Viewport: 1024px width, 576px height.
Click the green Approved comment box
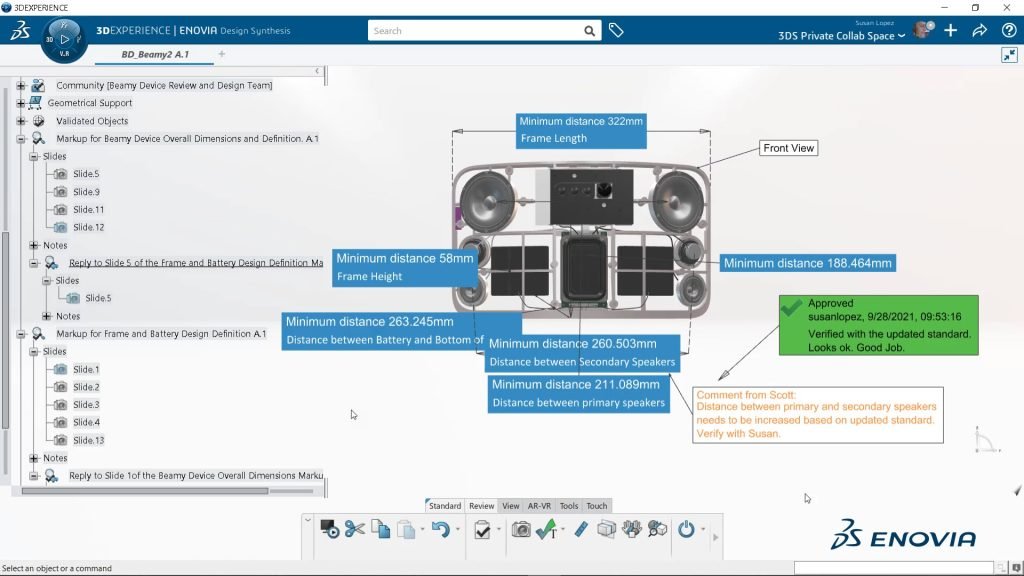point(878,325)
